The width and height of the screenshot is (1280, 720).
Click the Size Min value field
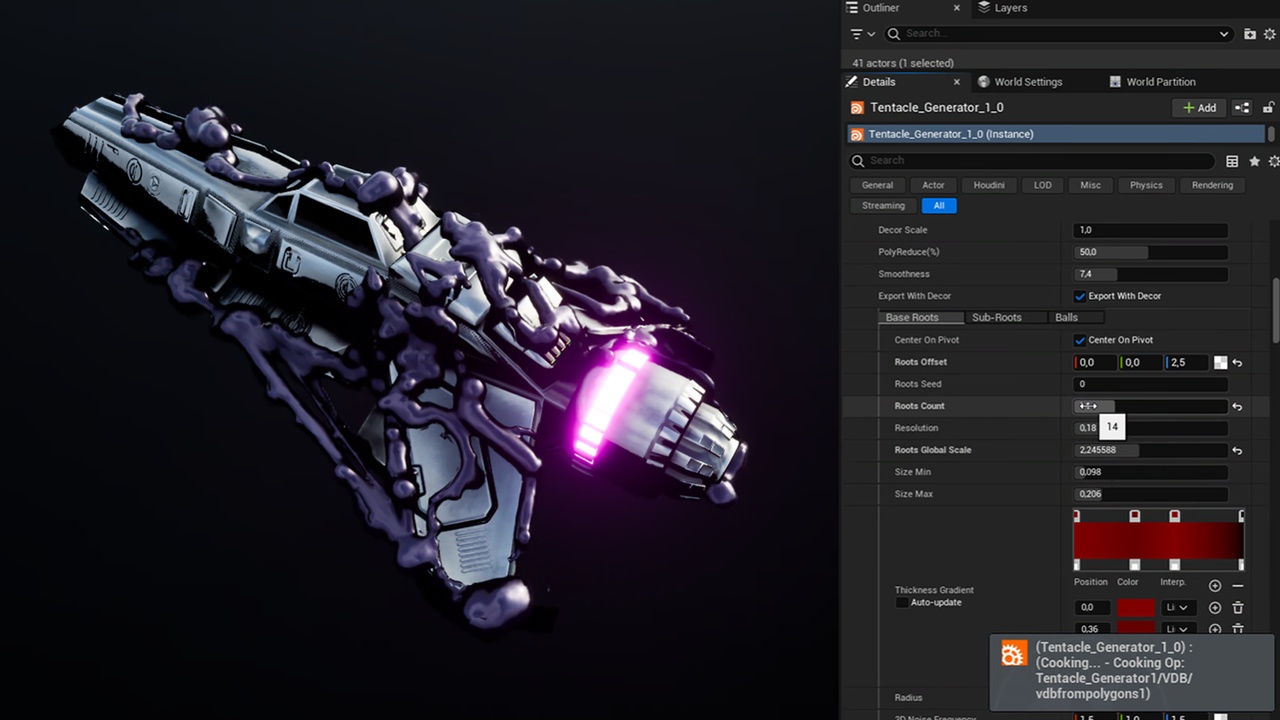(x=1151, y=472)
